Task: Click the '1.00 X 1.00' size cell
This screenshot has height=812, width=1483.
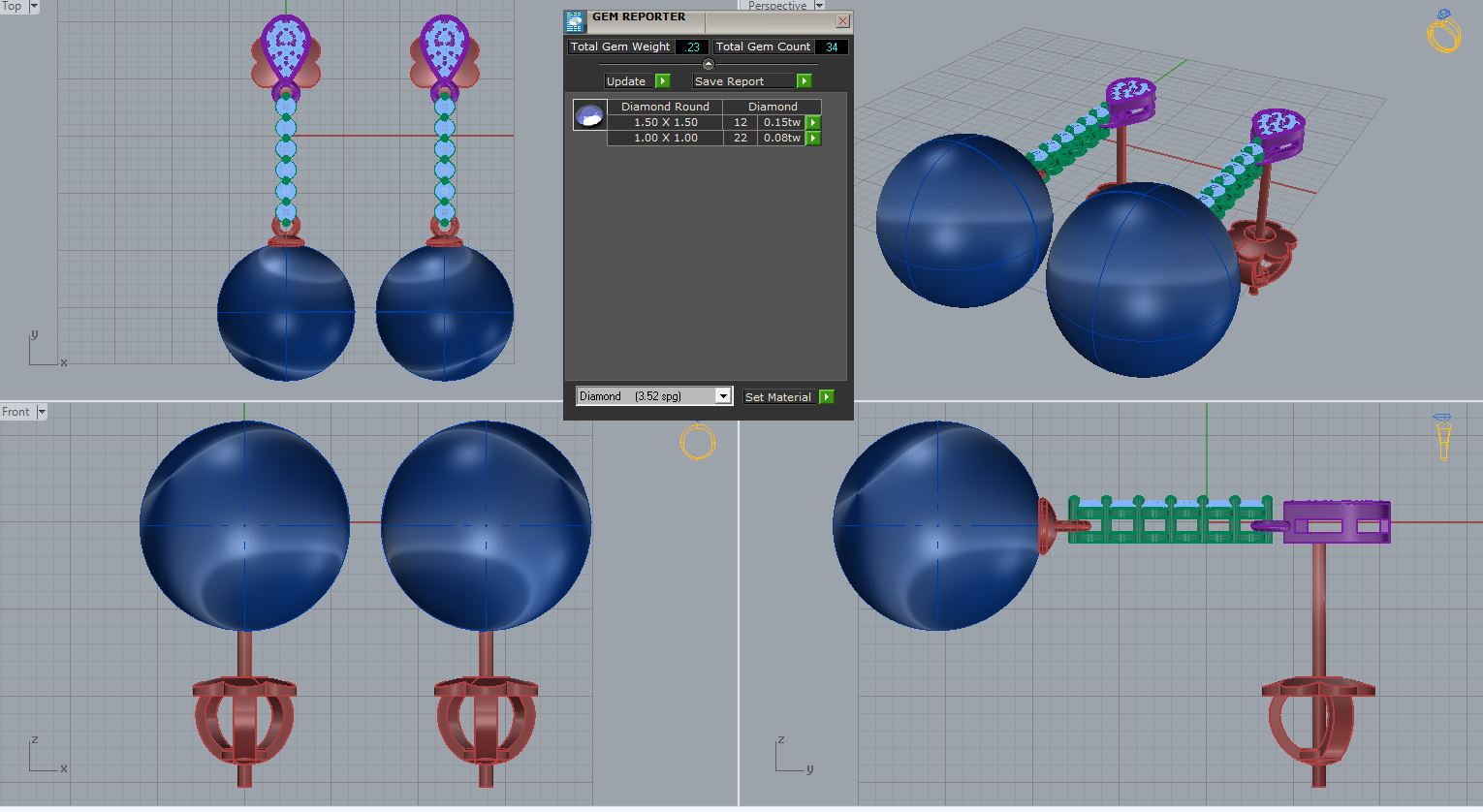Action: pos(665,139)
